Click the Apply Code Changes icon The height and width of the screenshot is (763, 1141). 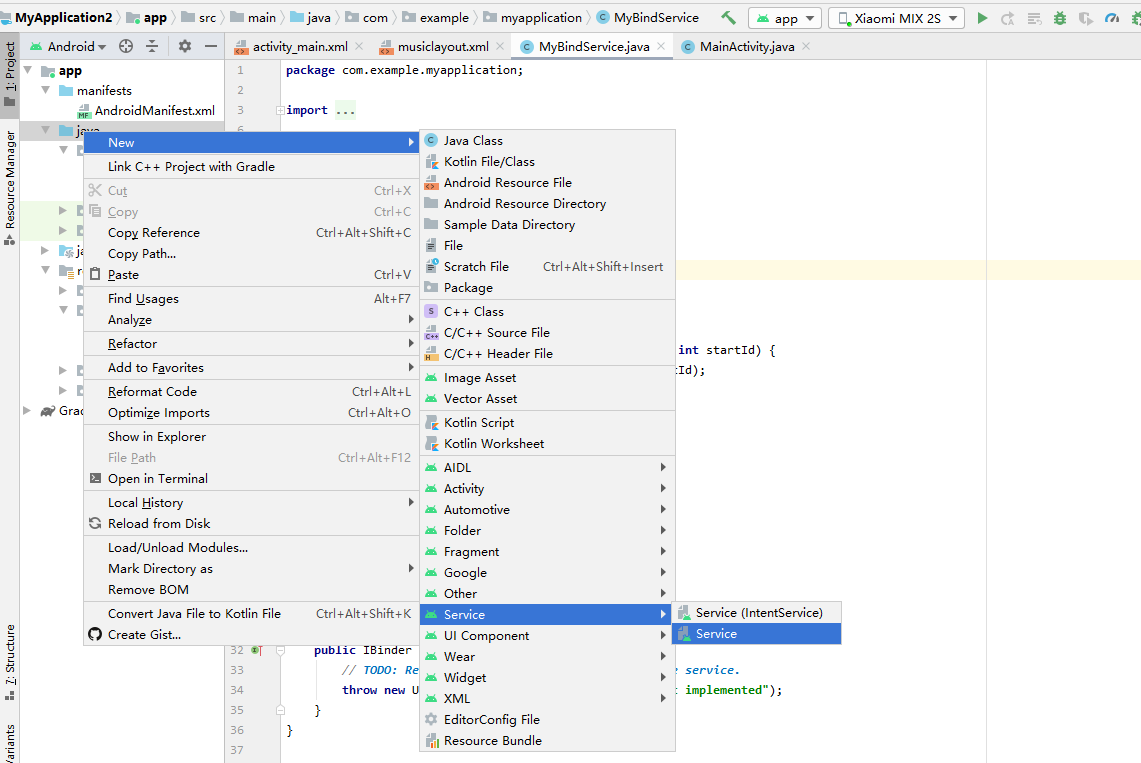point(1034,18)
